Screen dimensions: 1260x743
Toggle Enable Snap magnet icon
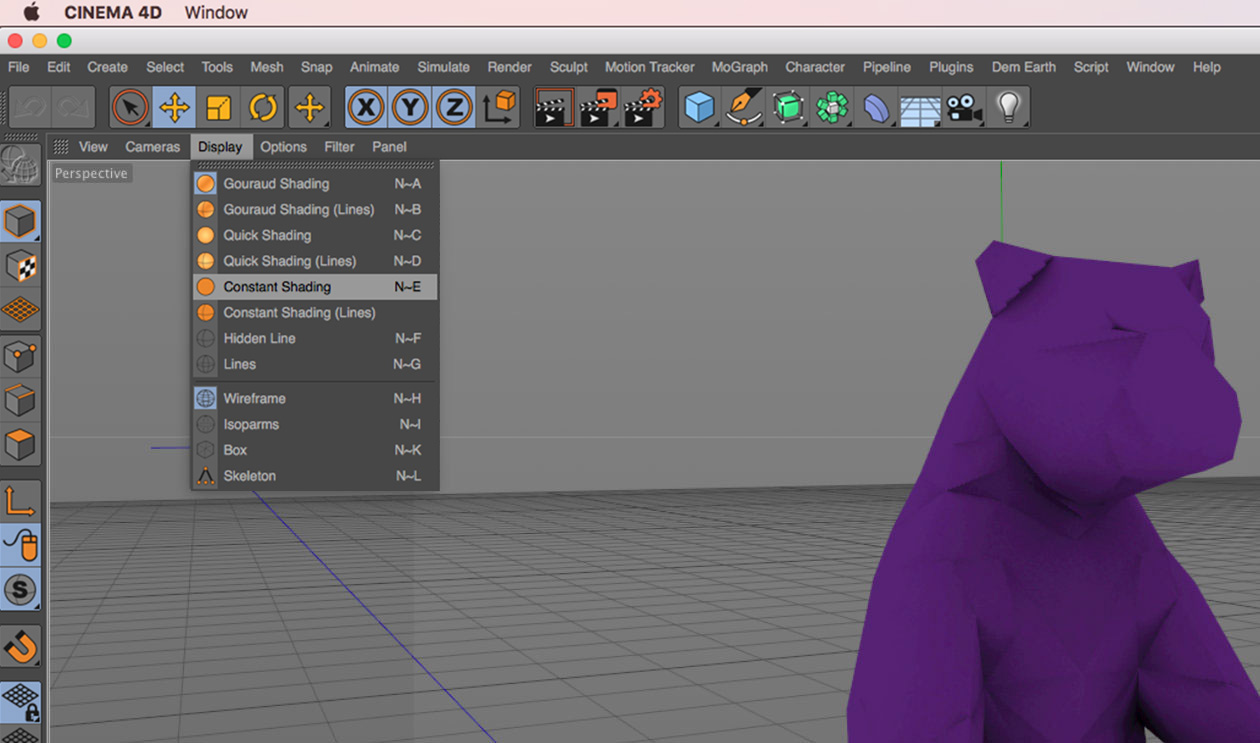click(x=20, y=646)
